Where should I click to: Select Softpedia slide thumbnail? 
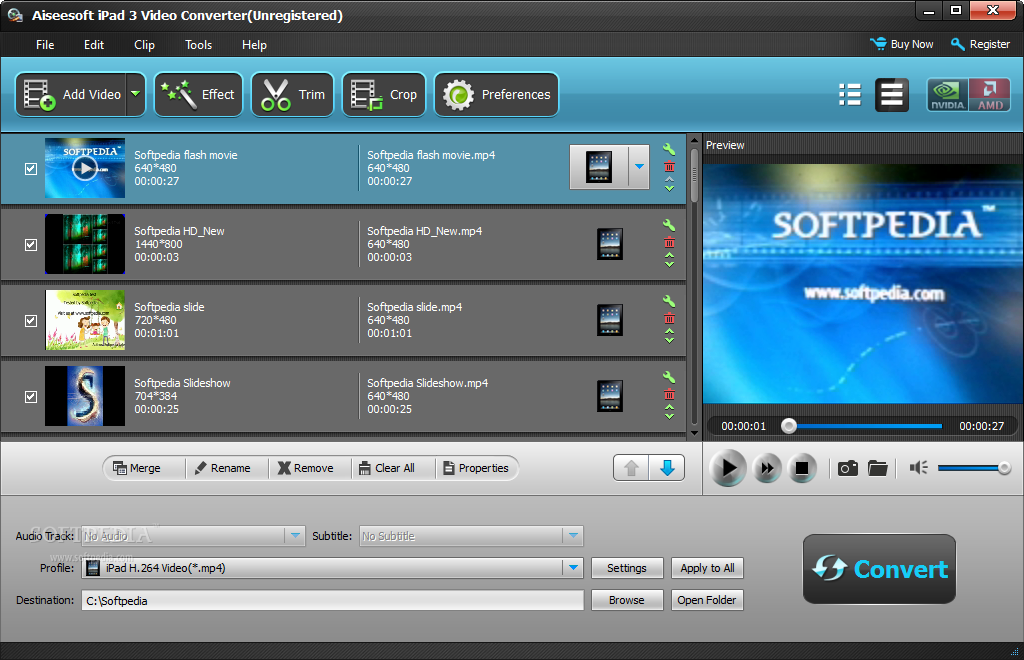tap(85, 320)
